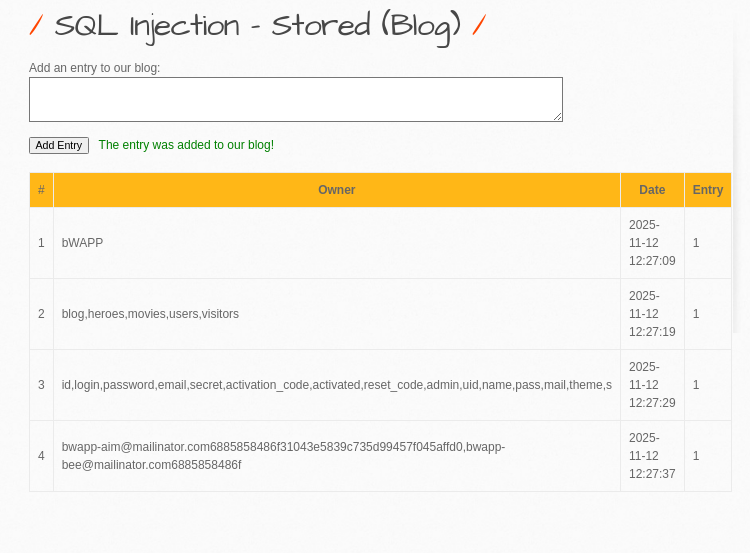The width and height of the screenshot is (750, 553).
Task: Click the blog entry text area
Action: pyautogui.click(x=295, y=100)
